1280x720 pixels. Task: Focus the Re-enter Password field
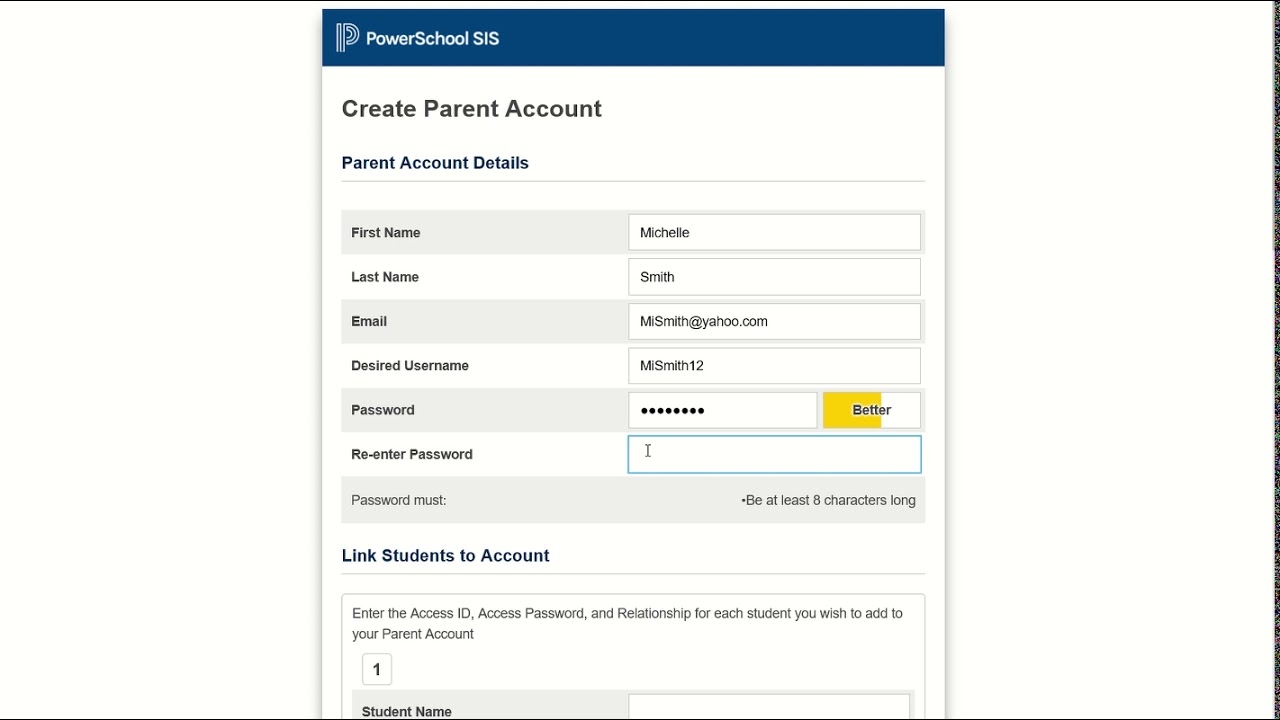(774, 455)
